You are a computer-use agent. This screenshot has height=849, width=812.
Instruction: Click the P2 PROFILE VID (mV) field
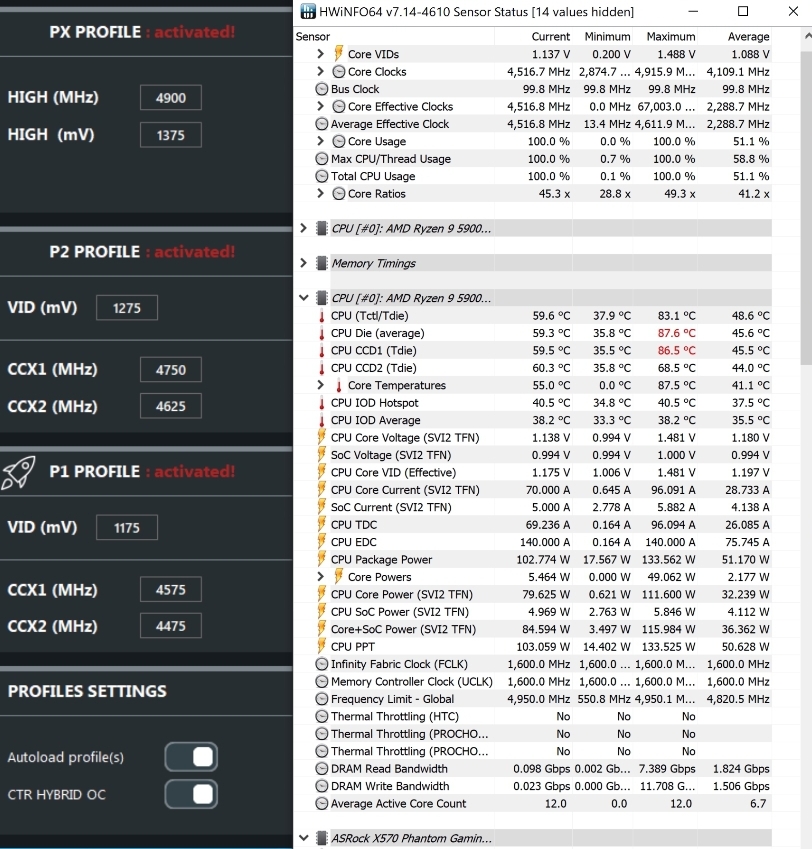click(x=127, y=309)
